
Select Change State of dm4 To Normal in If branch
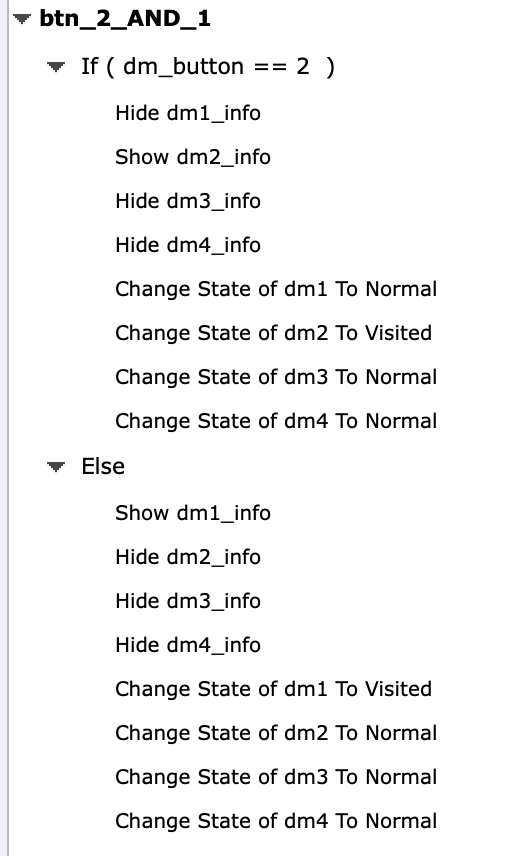click(x=276, y=421)
